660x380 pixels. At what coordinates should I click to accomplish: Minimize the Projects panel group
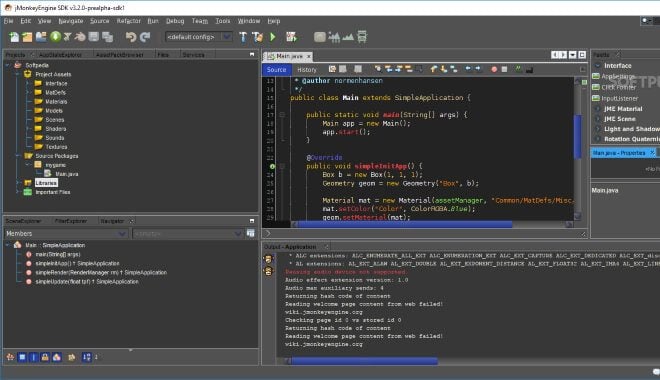(252, 54)
